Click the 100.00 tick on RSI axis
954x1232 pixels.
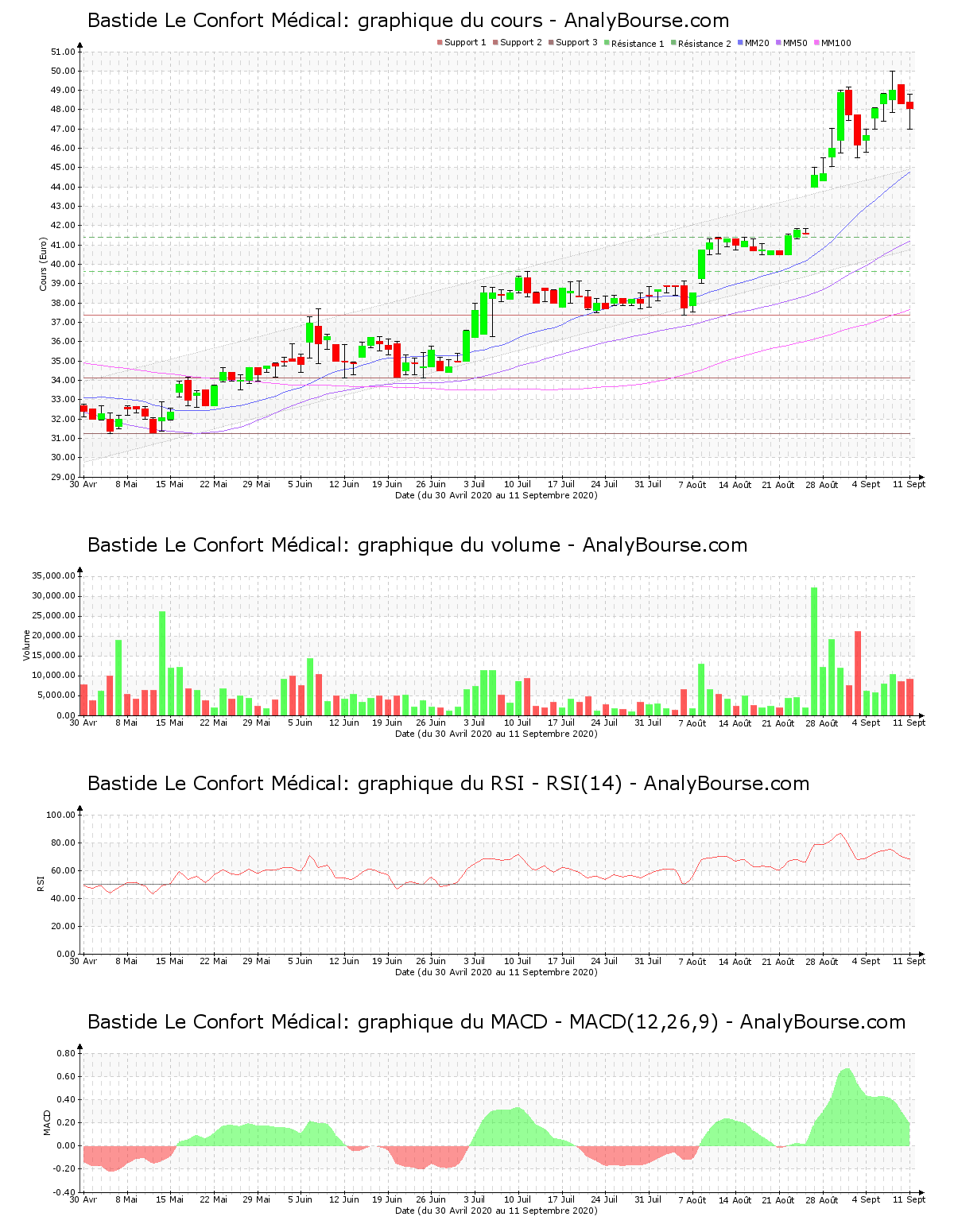click(61, 815)
